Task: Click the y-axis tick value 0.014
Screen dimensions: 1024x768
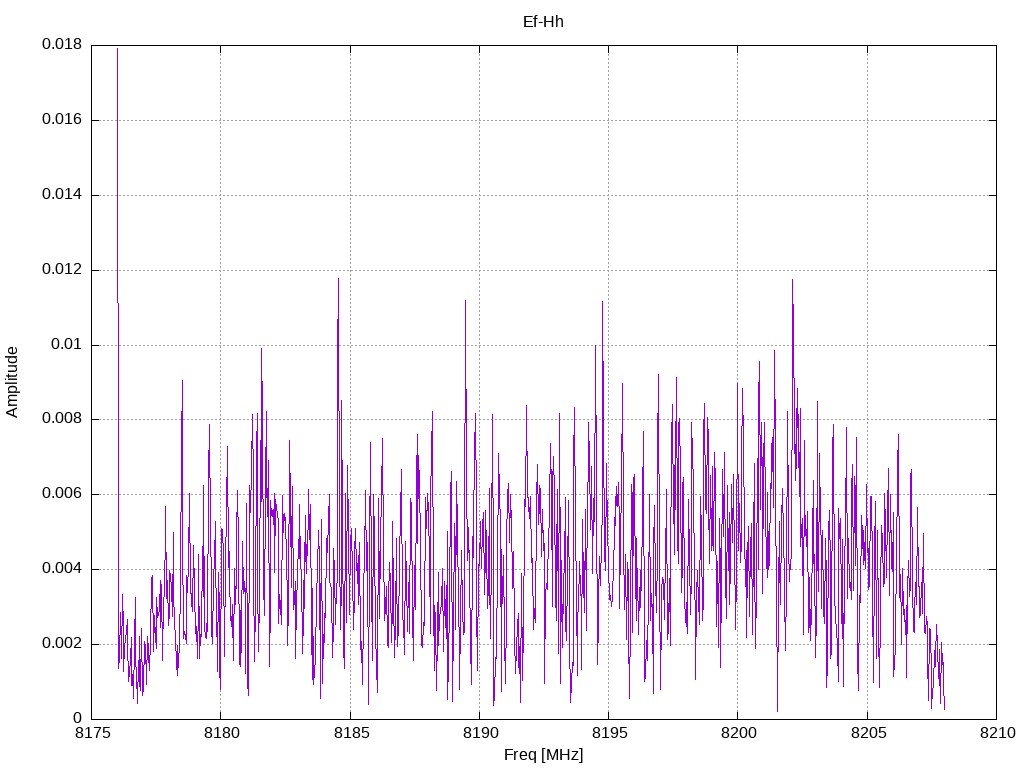Action: [62, 195]
